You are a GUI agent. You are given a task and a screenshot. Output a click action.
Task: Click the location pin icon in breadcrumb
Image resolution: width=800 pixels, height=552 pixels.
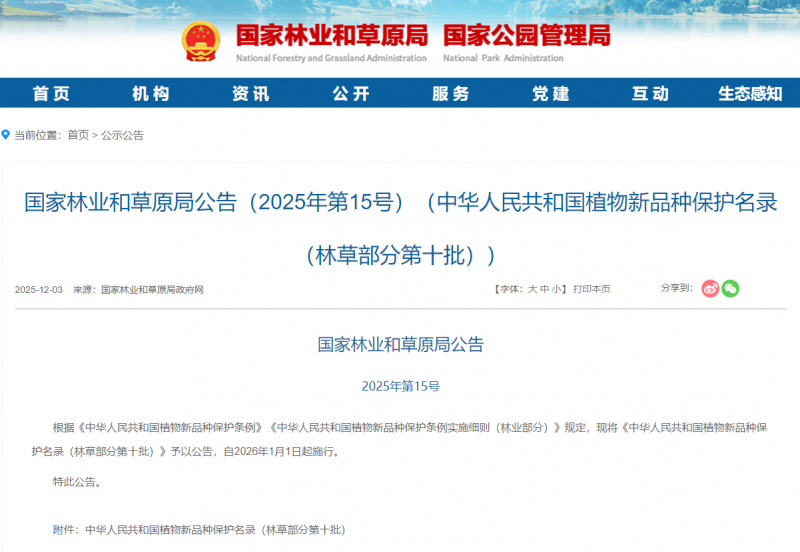pos(6,134)
